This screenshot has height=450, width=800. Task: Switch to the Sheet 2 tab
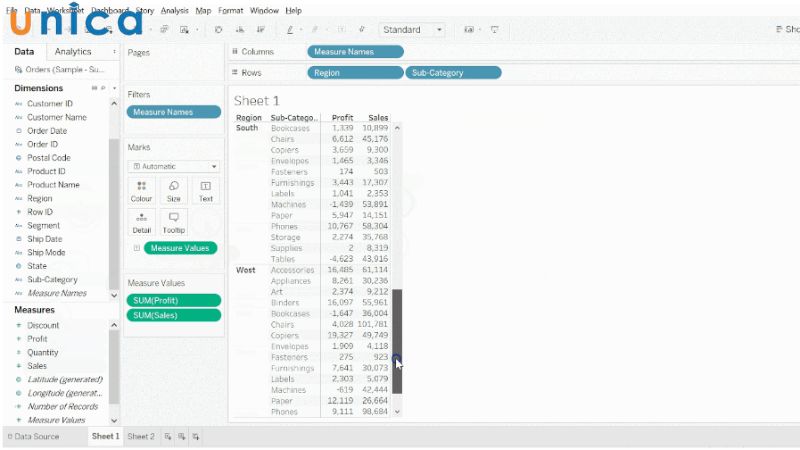point(141,437)
